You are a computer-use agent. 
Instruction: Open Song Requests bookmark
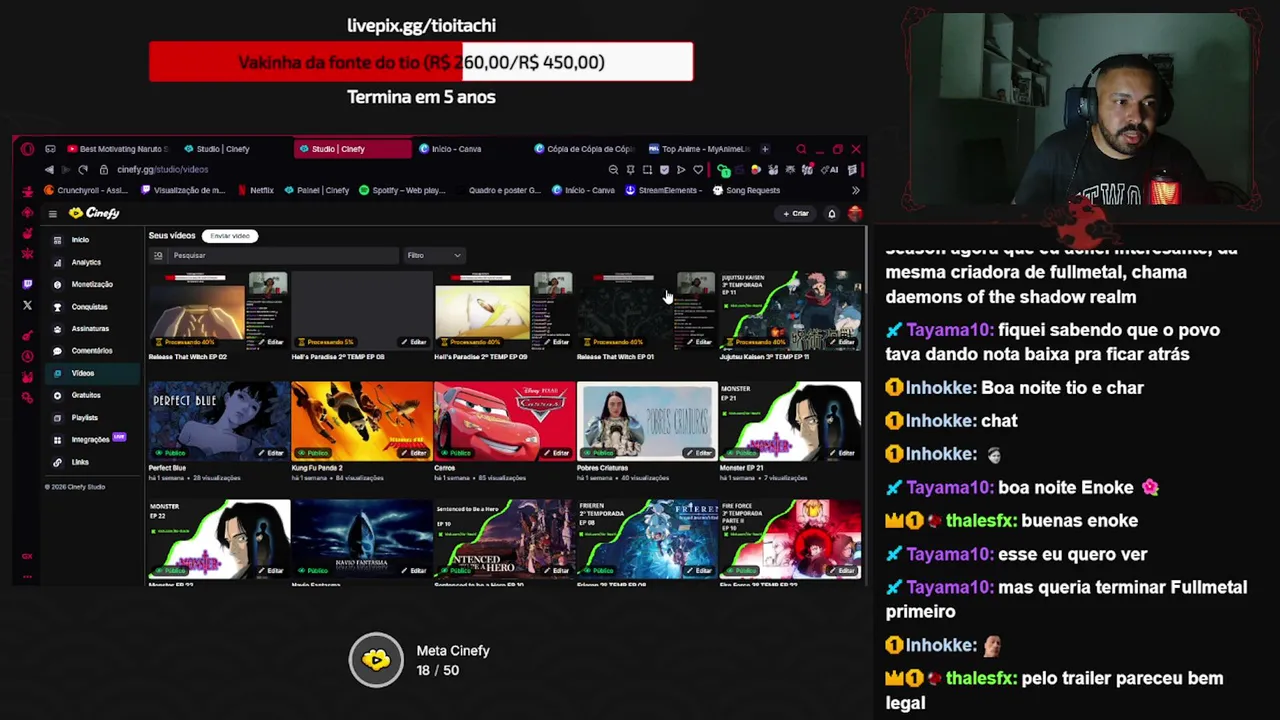coord(746,190)
